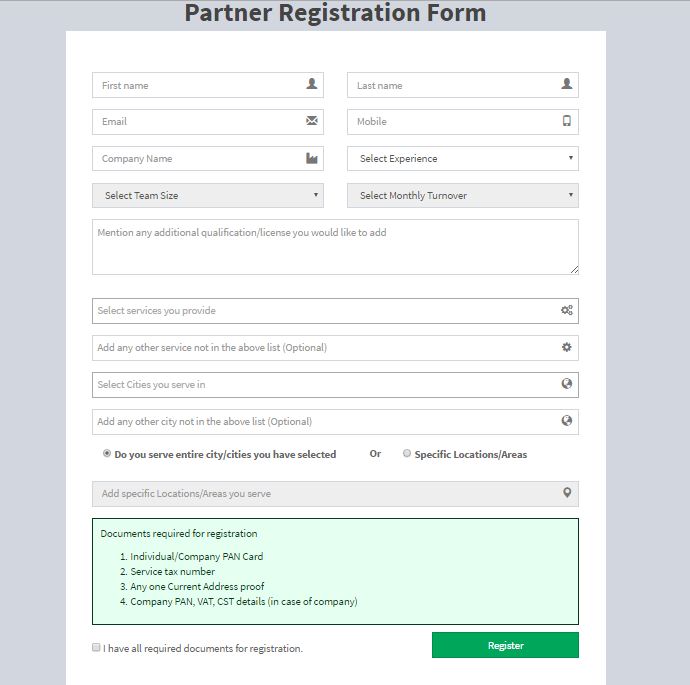Click the globe icon in Select Cities field

[x=567, y=384]
